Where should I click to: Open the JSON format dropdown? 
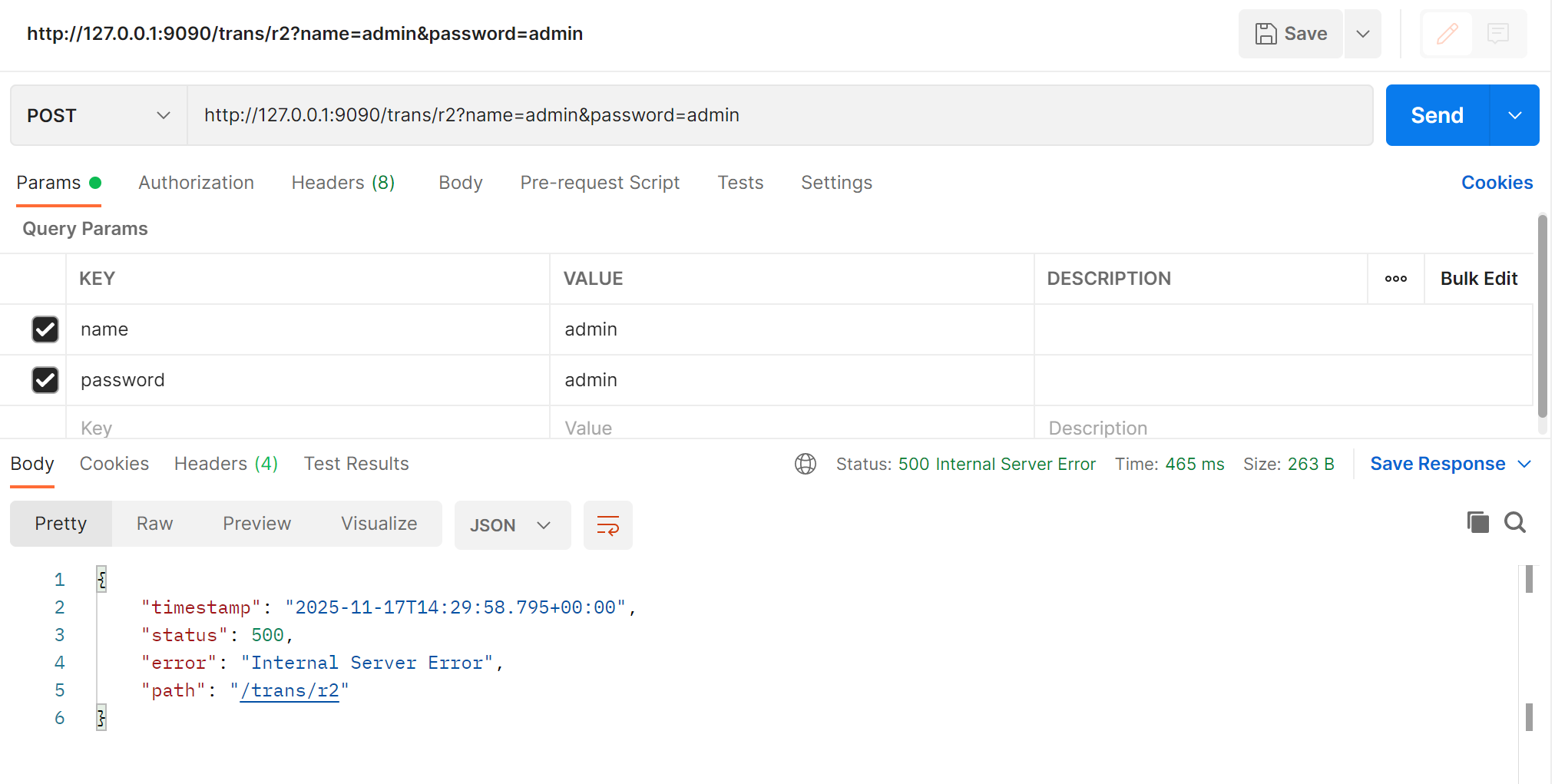click(512, 525)
